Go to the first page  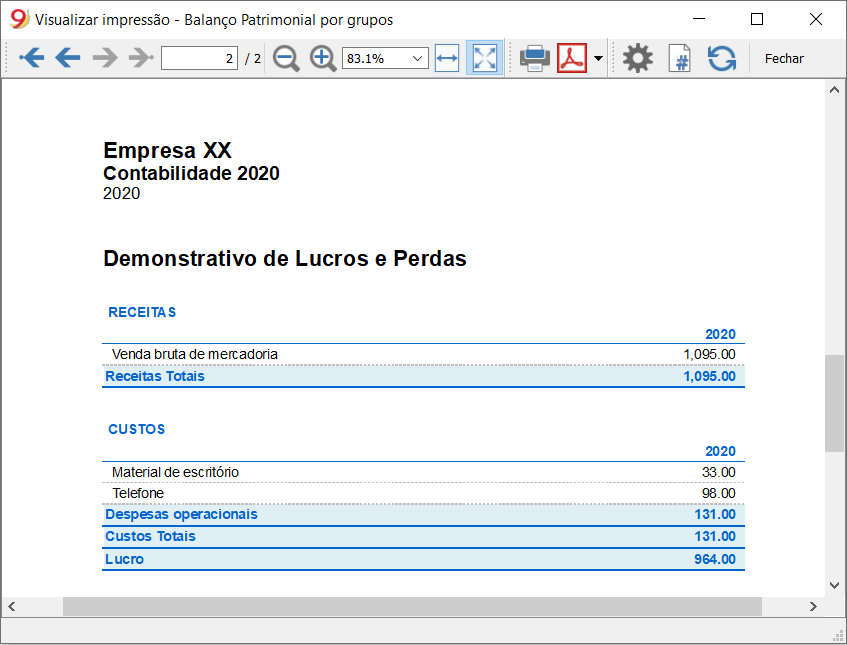pyautogui.click(x=31, y=58)
